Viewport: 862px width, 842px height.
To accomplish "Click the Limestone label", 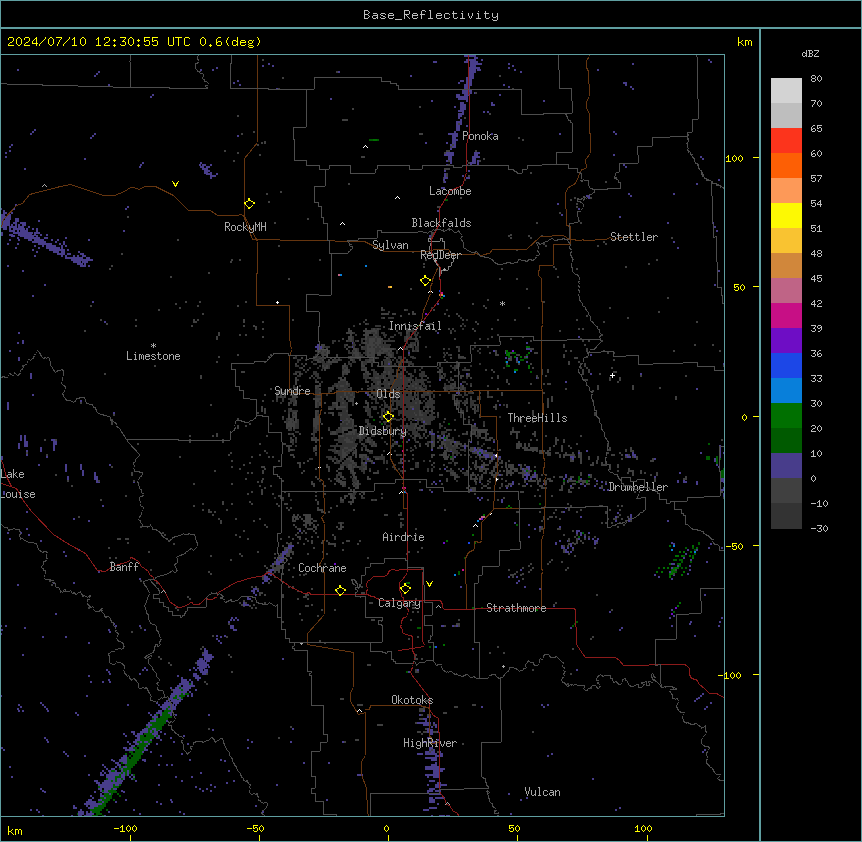I will (x=153, y=356).
